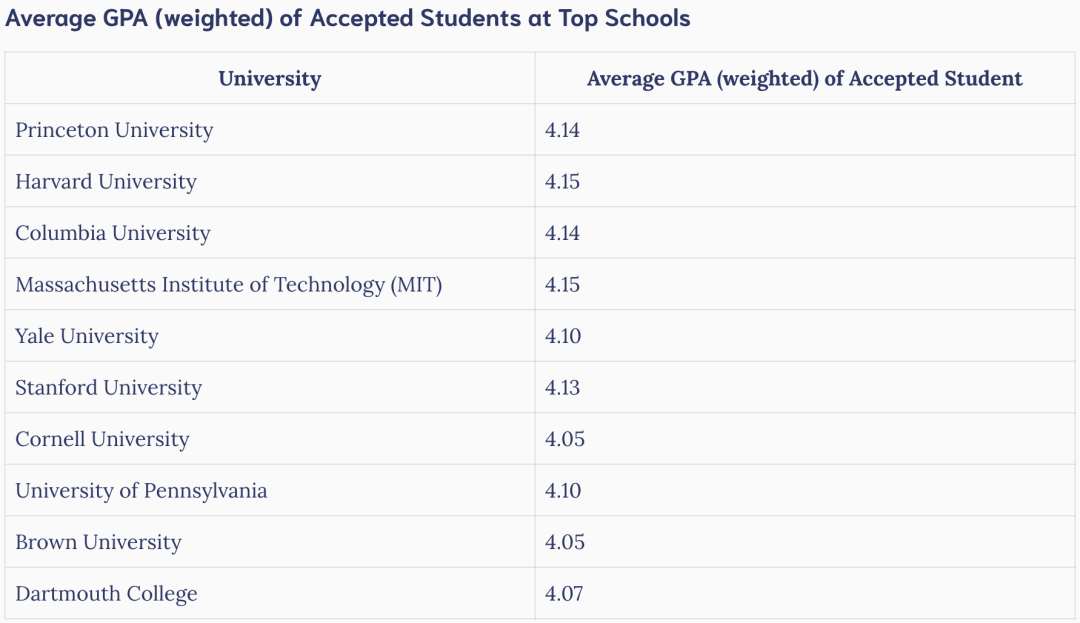Click Stanford's GPA value of 4.13

tap(562, 388)
